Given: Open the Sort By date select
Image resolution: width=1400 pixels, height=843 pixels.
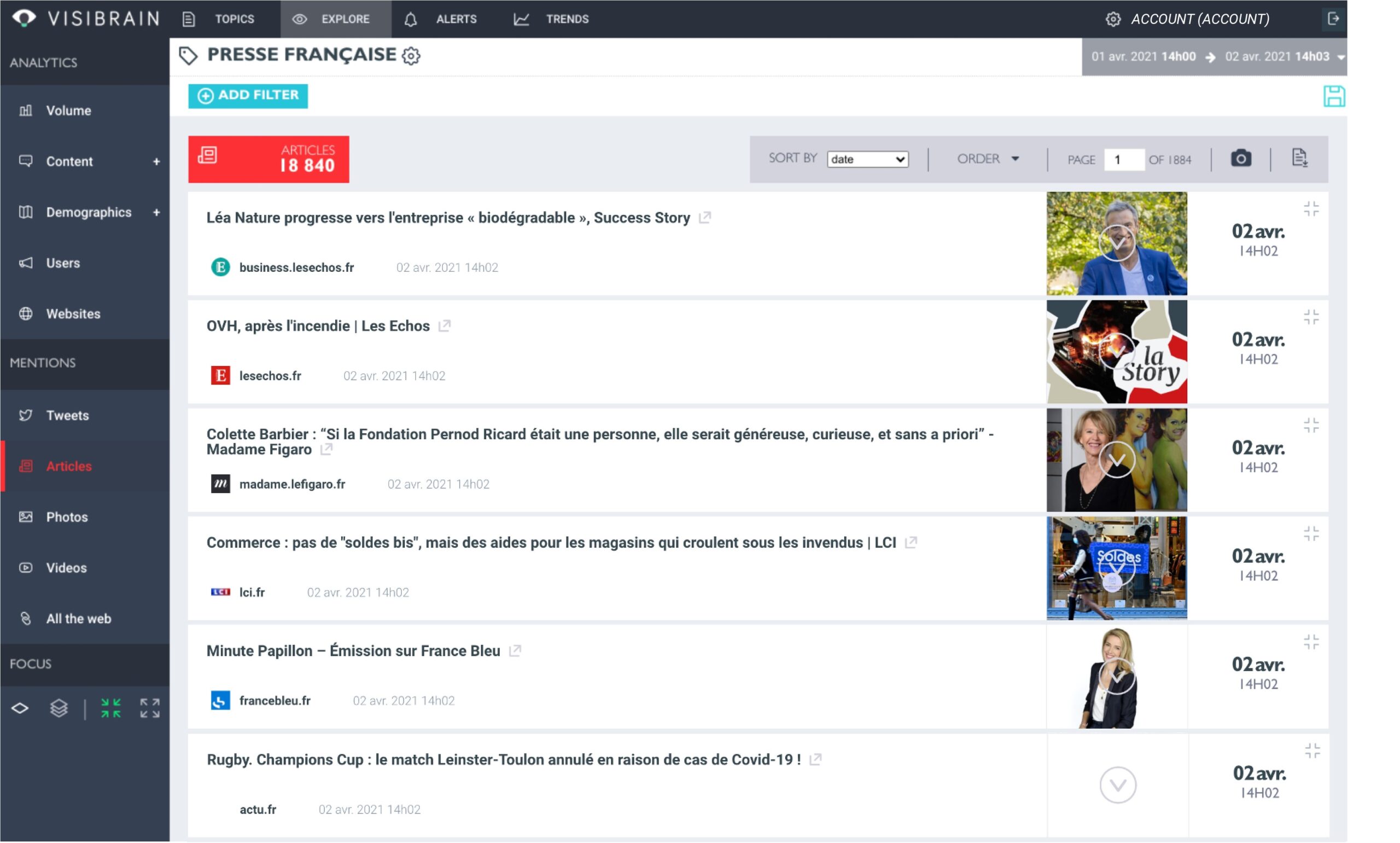Looking at the screenshot, I should click(x=867, y=159).
